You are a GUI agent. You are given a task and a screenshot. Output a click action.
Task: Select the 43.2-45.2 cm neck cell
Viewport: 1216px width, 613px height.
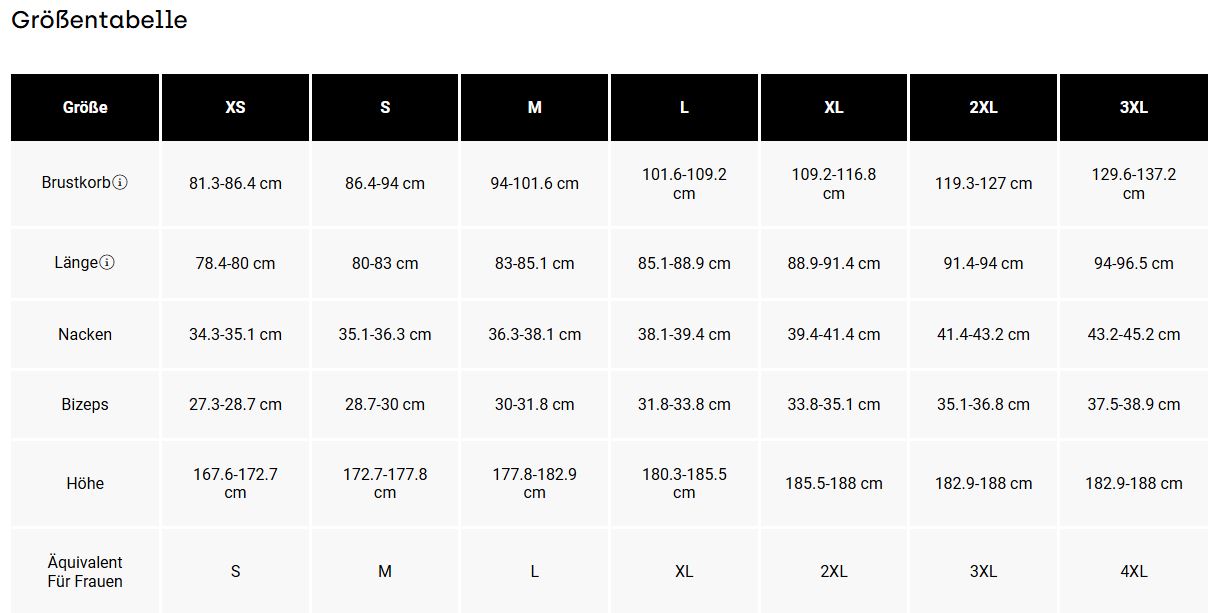[1133, 335]
